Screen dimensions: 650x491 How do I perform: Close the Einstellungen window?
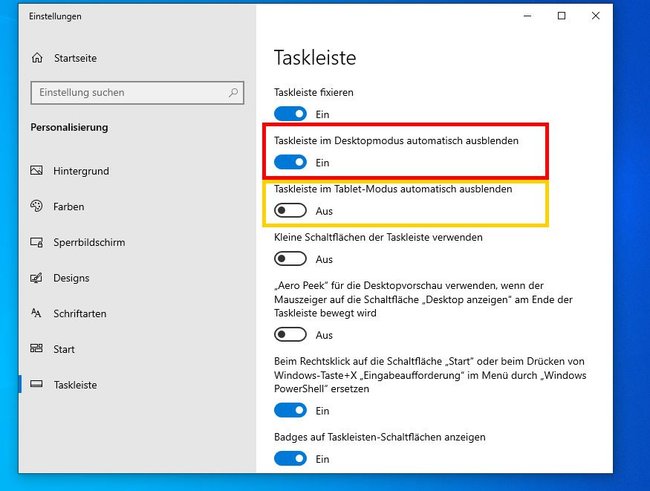(596, 16)
